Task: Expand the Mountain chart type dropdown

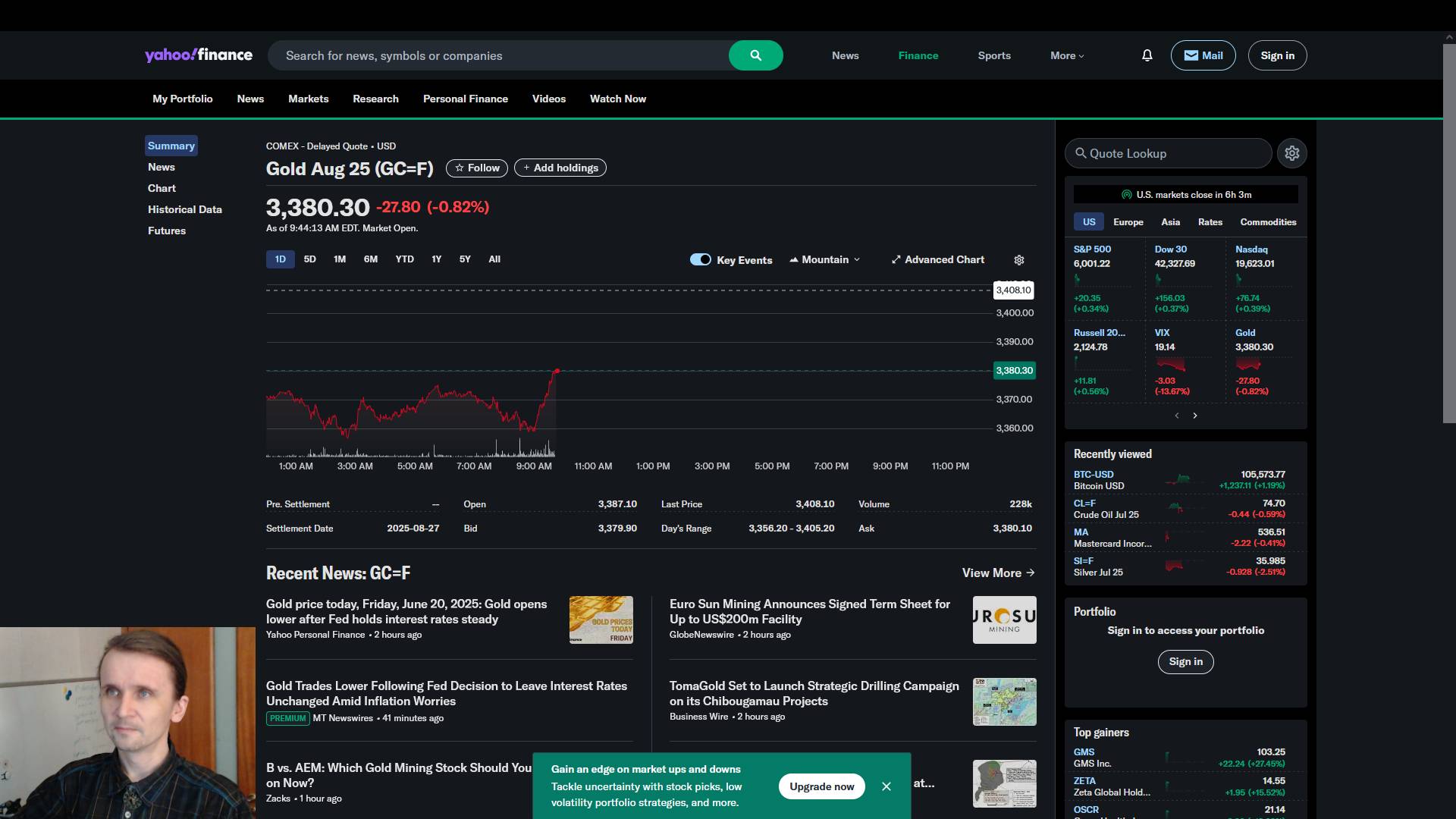Action: point(825,259)
